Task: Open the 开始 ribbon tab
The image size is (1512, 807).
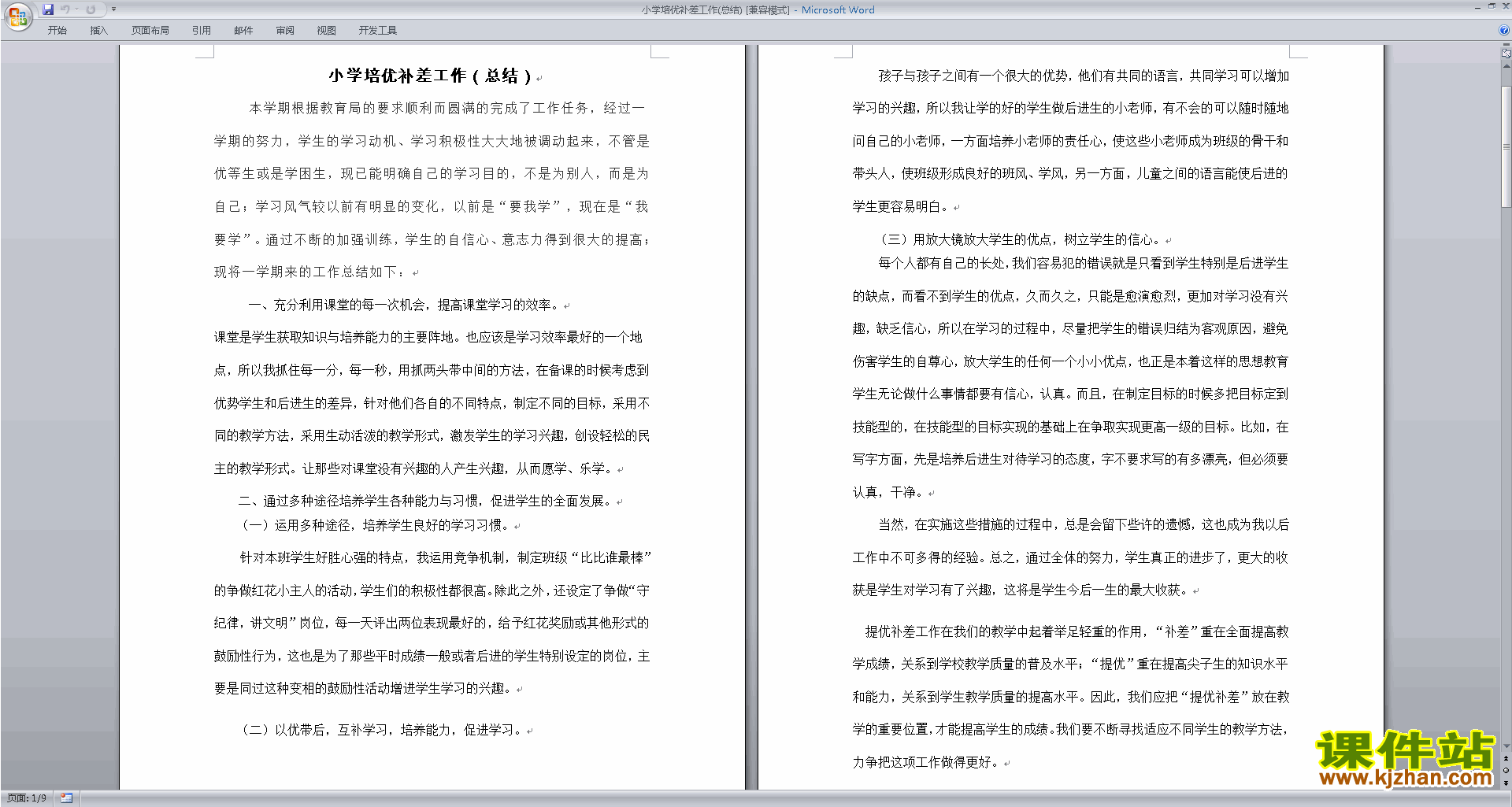Action: [57, 30]
